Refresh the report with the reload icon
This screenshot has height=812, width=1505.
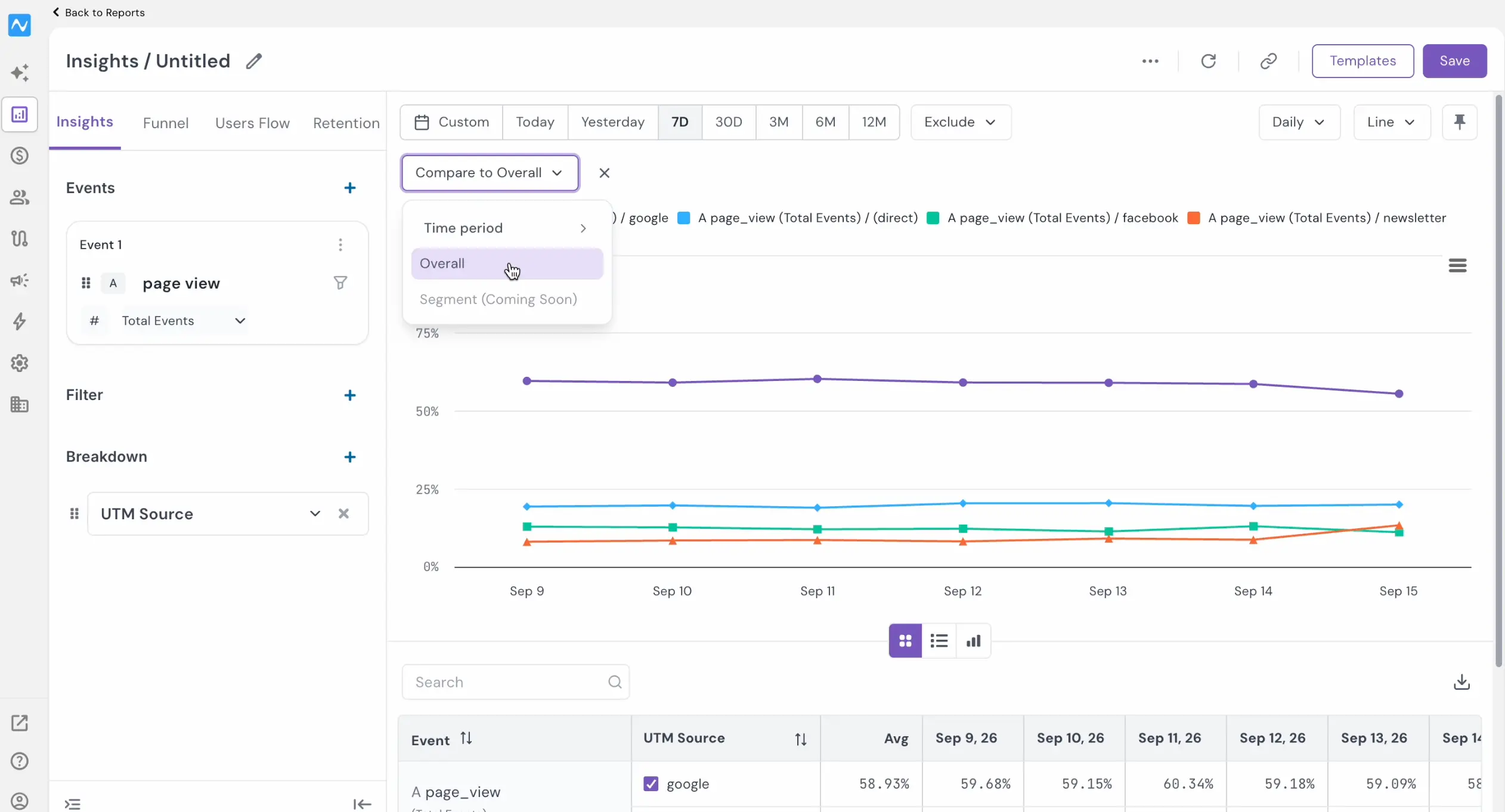point(1209,61)
